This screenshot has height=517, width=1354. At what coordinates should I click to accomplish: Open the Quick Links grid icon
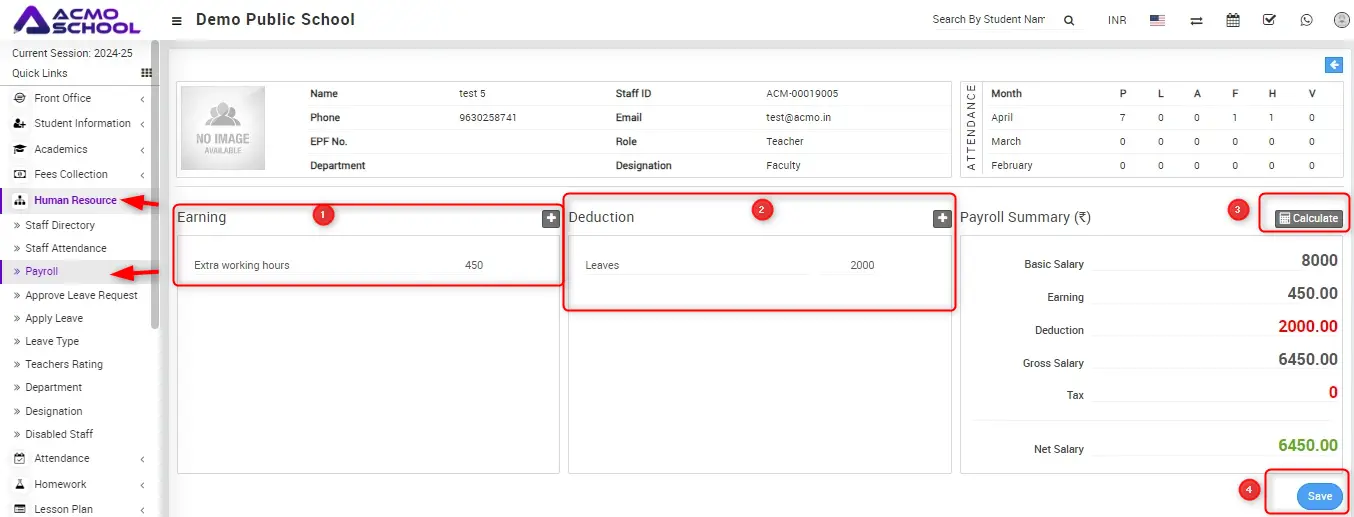tap(146, 73)
